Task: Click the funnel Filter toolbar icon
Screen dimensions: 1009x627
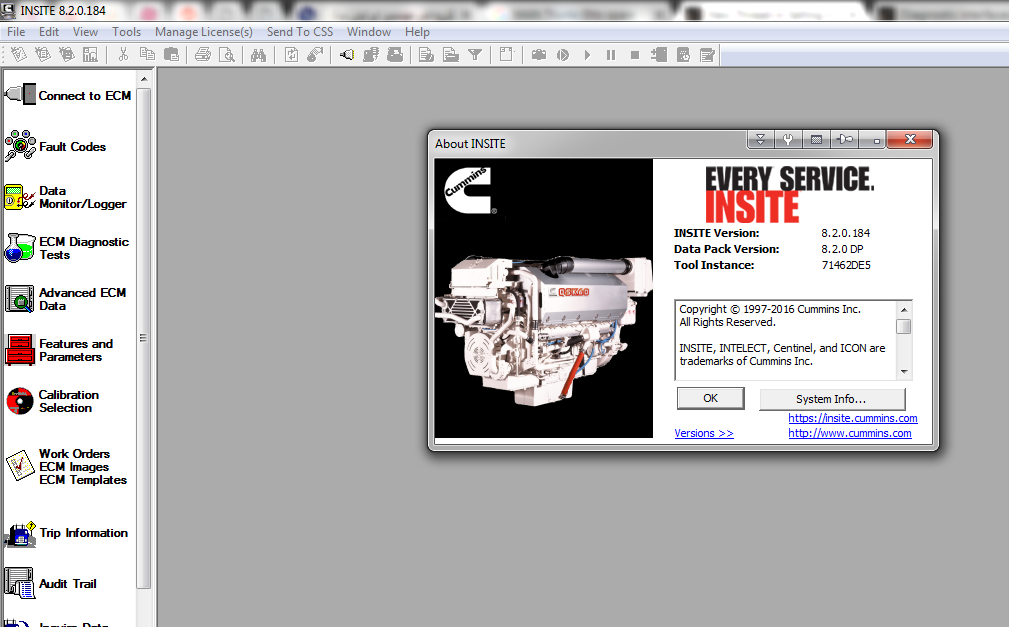Action: (475, 55)
